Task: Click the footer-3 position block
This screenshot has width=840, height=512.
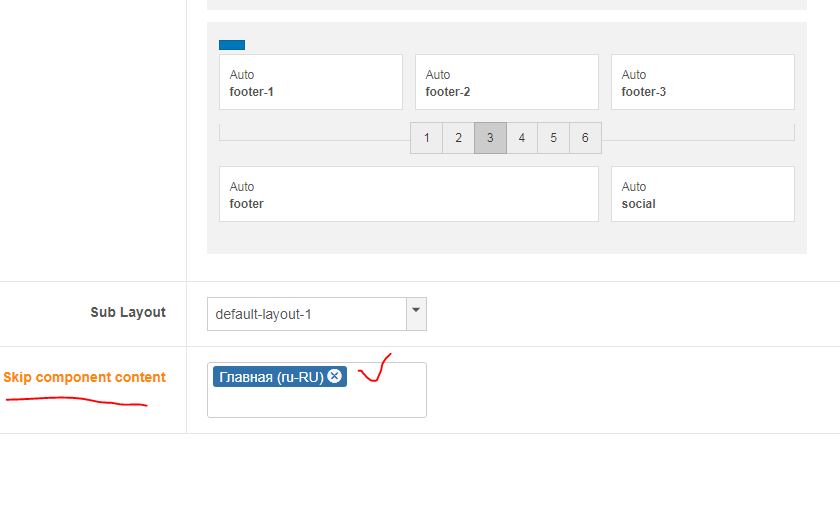Action: tap(703, 82)
